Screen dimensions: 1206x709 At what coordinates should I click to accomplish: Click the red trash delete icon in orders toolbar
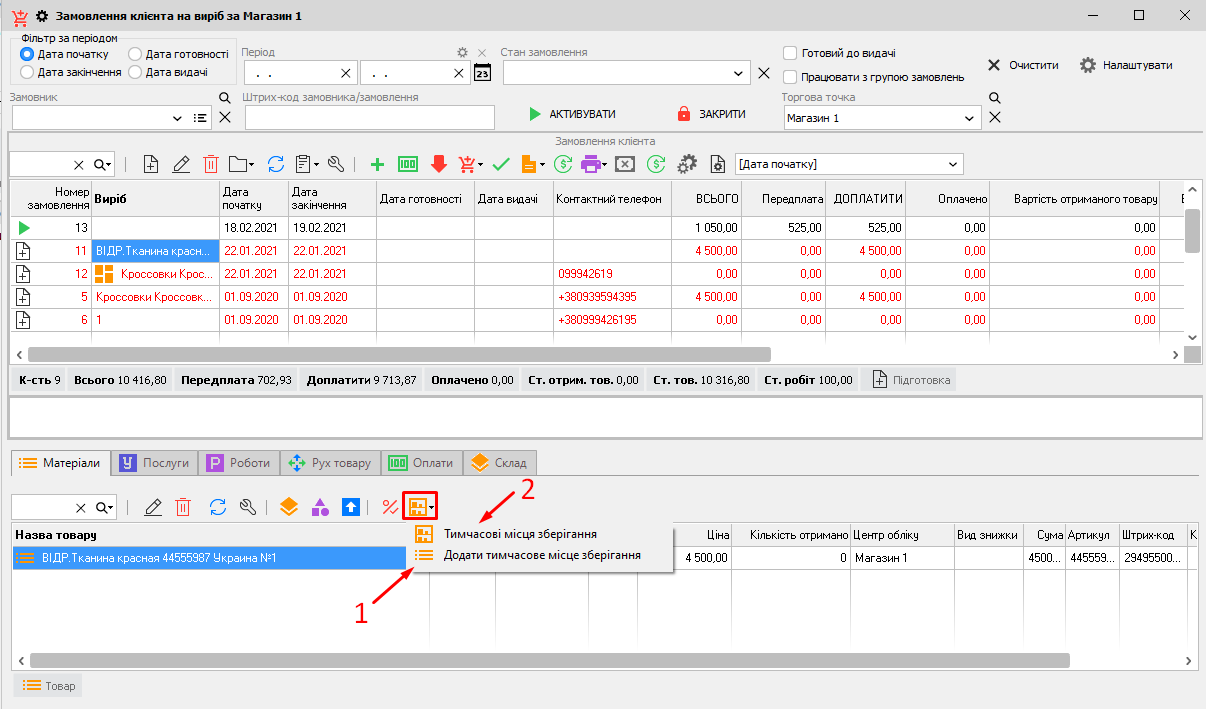click(x=211, y=165)
